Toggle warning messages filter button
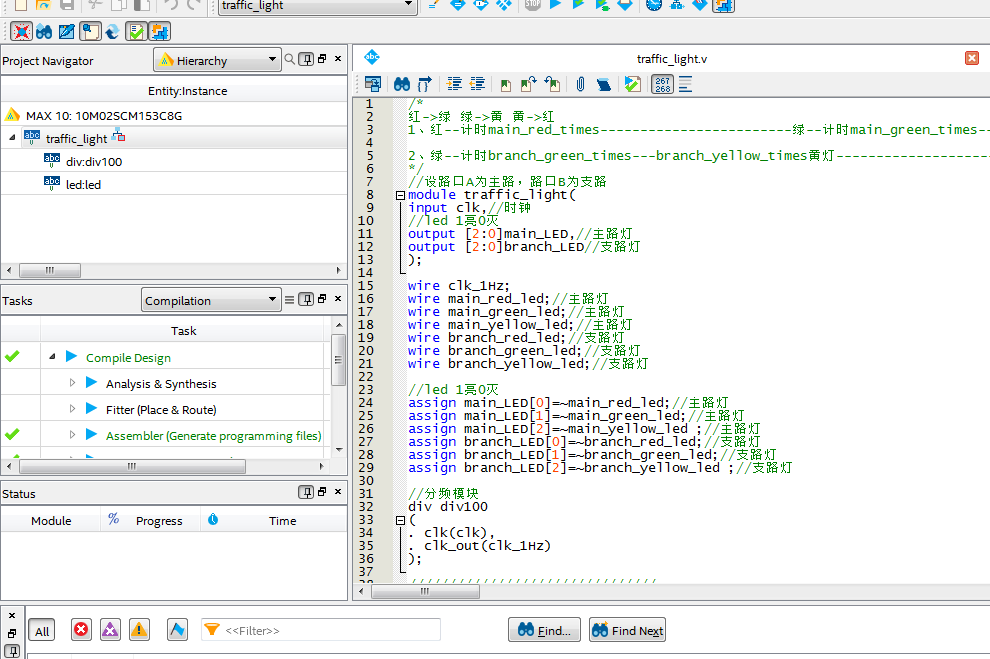The height and width of the screenshot is (659, 990). pyautogui.click(x=139, y=630)
